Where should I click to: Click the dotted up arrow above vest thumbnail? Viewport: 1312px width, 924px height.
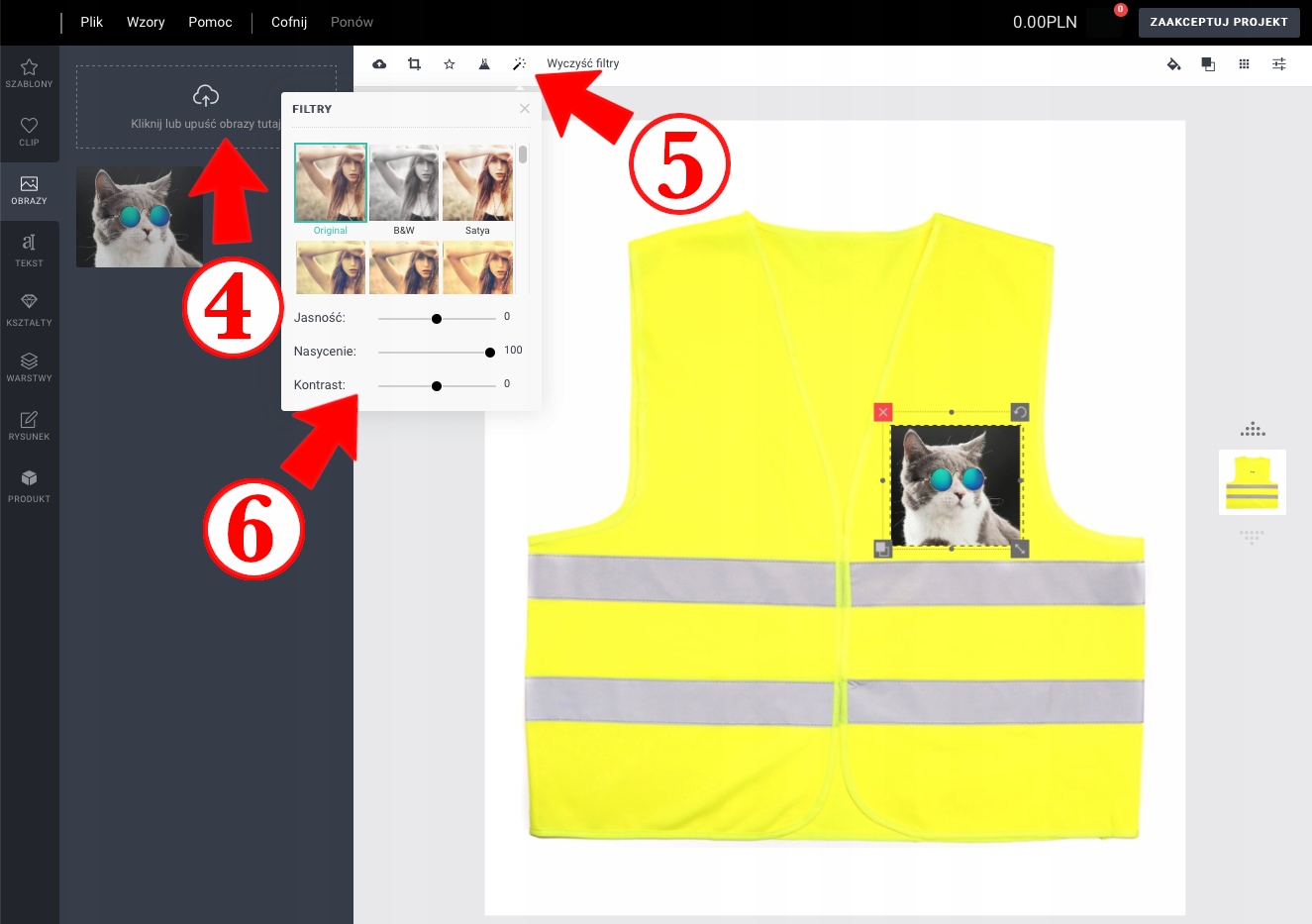click(x=1253, y=430)
